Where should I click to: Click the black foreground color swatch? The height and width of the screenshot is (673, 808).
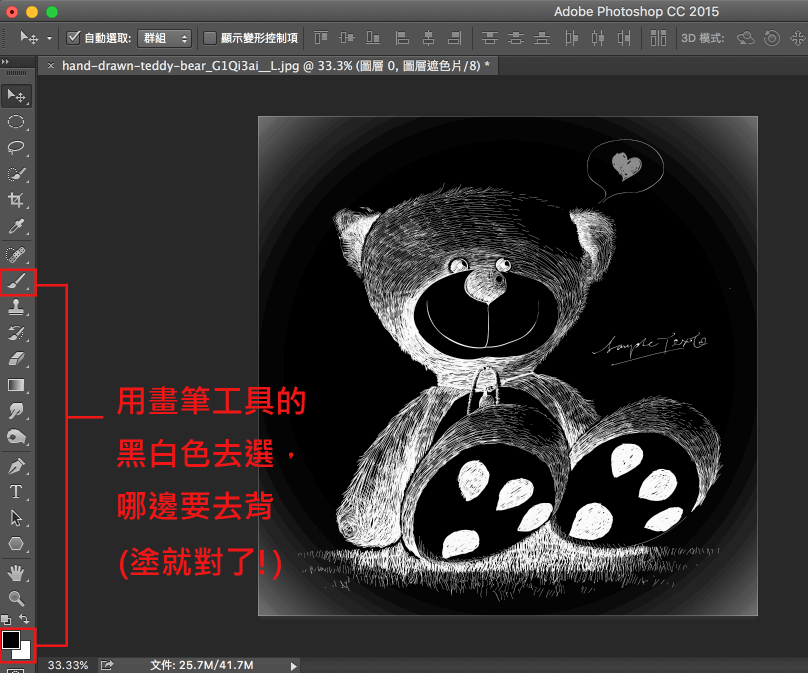point(11,640)
